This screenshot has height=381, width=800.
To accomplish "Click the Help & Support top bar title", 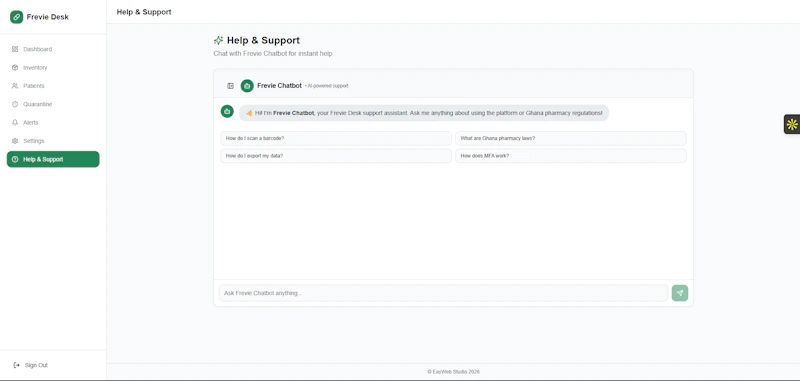I will click(x=144, y=12).
